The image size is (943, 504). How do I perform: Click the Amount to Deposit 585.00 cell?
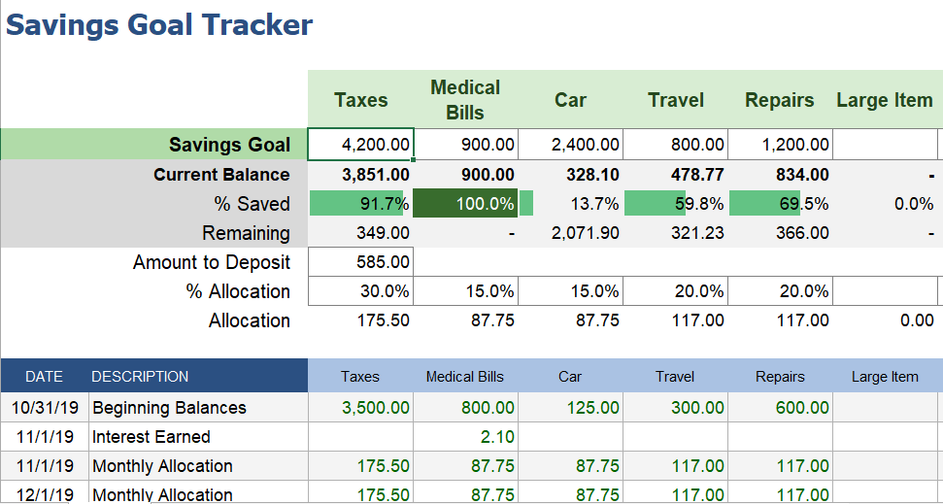(361, 263)
